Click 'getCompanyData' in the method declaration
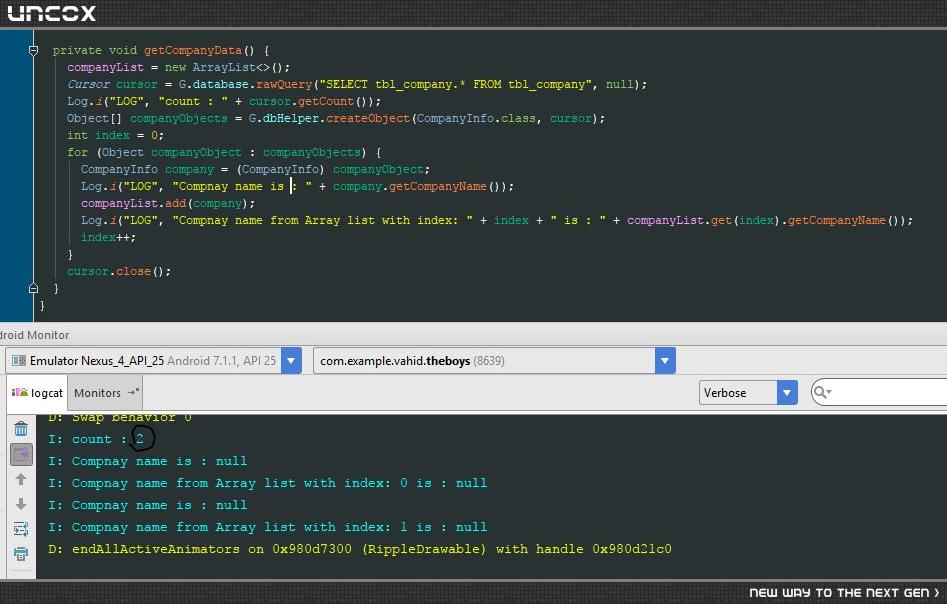Viewport: 947px width, 604px height. (193, 50)
